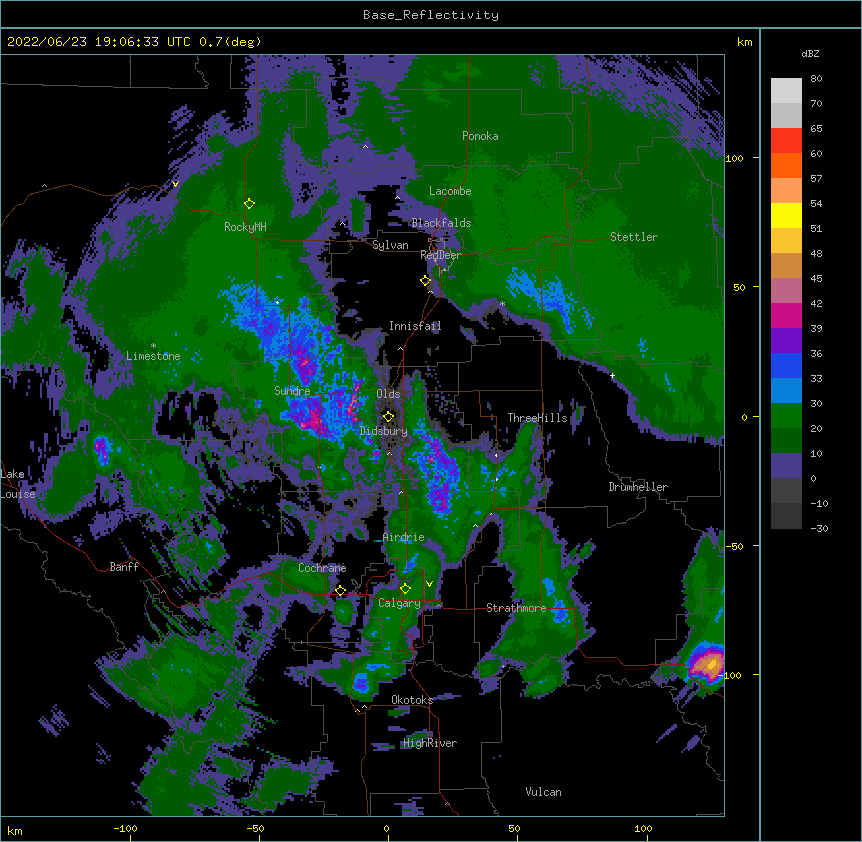Click the Banff town label
This screenshot has width=862, height=842.
pos(124,567)
